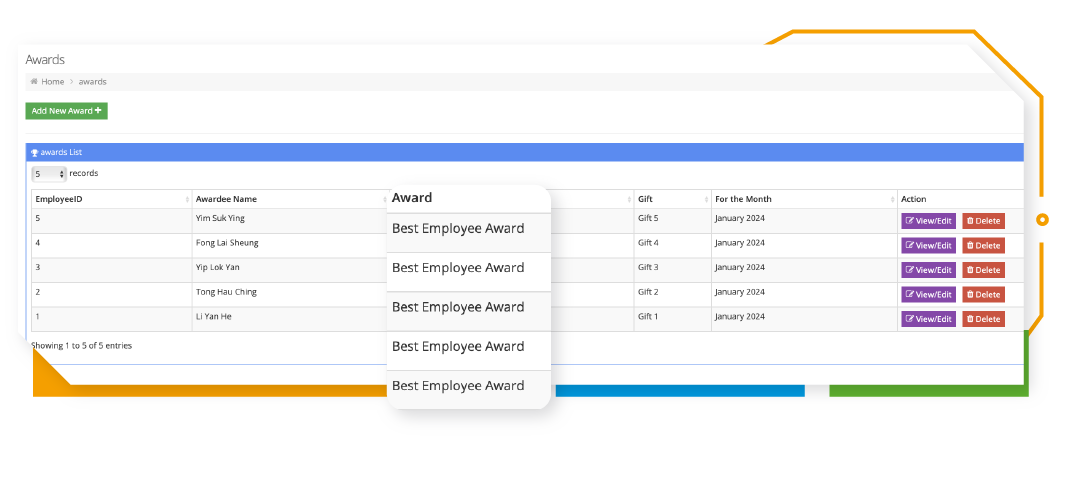Screen dimensions: 1072x491
Task: Select the Action column header
Action: 961,199
